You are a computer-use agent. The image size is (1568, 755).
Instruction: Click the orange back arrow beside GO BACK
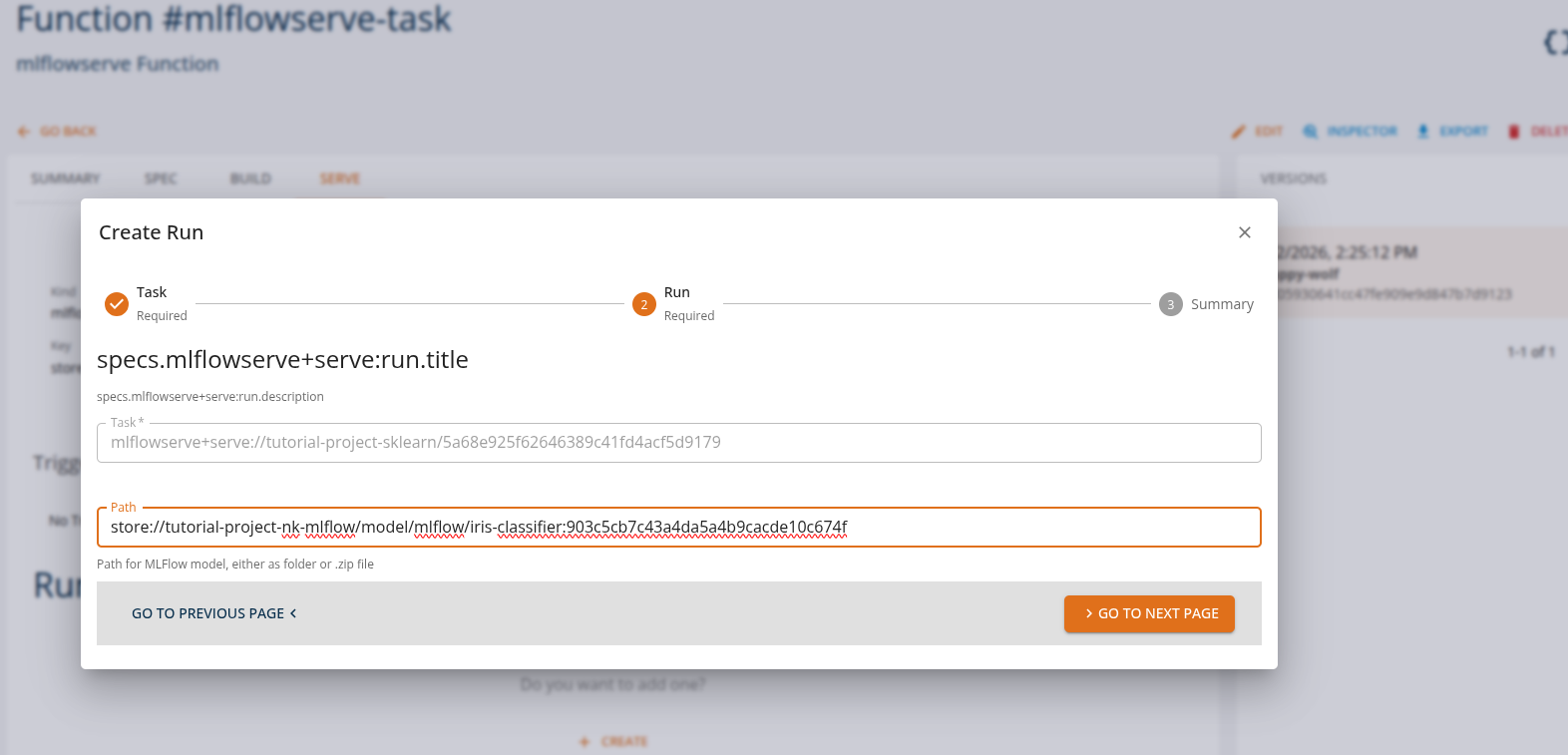(x=23, y=131)
